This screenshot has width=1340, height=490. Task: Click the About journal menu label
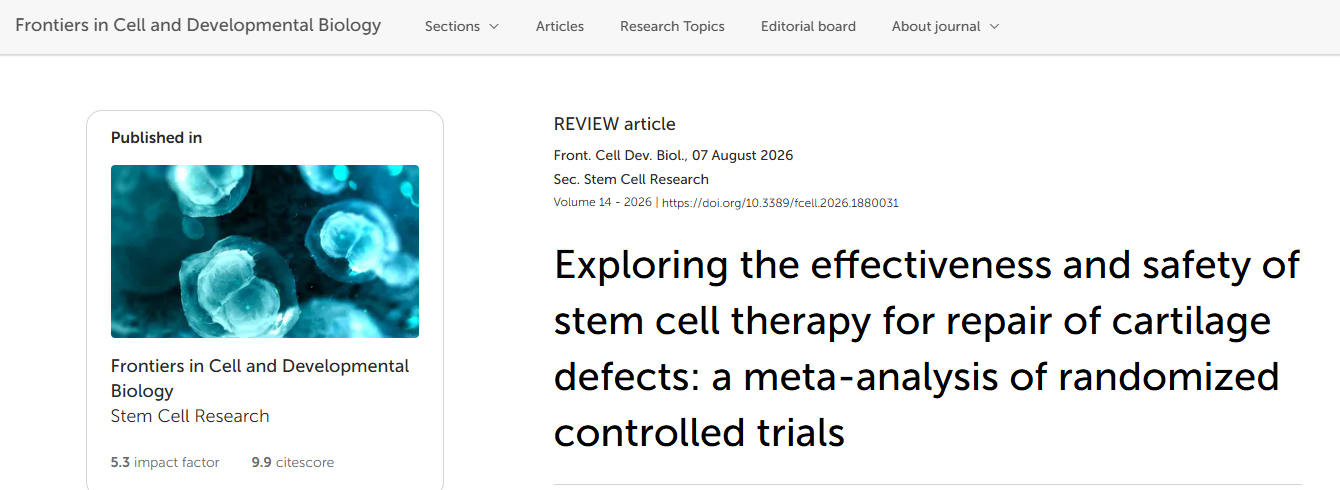coord(936,27)
